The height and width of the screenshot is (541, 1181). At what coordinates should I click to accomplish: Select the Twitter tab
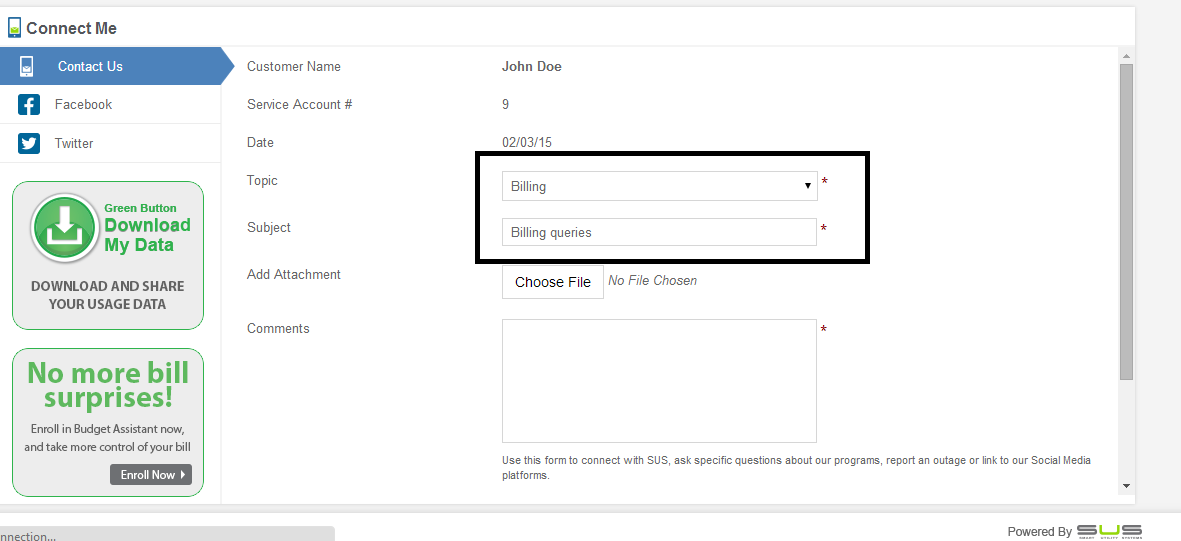tap(74, 143)
